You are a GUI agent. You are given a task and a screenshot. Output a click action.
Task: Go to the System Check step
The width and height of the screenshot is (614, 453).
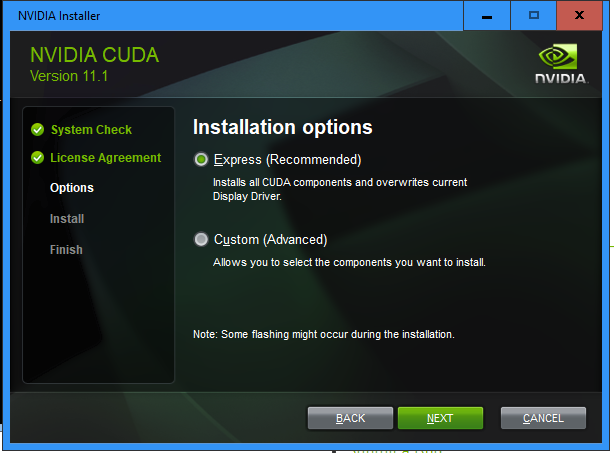91,130
